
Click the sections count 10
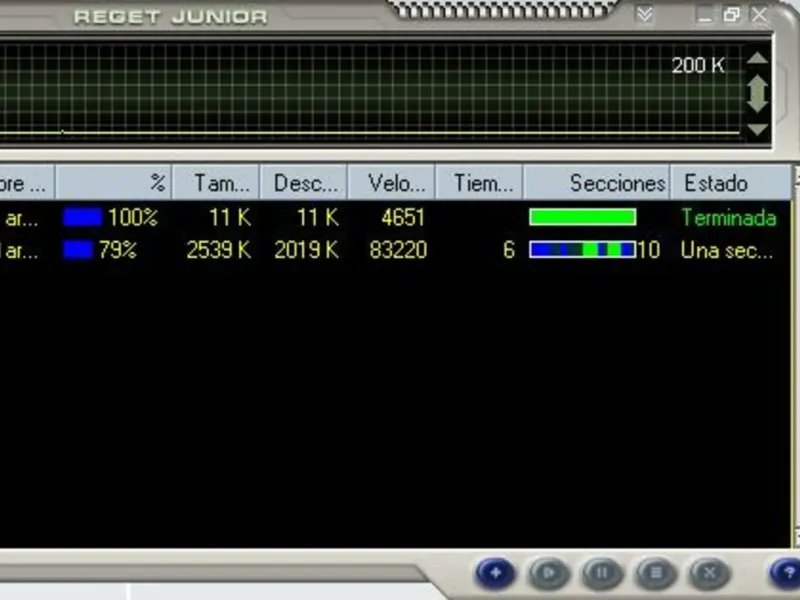648,250
